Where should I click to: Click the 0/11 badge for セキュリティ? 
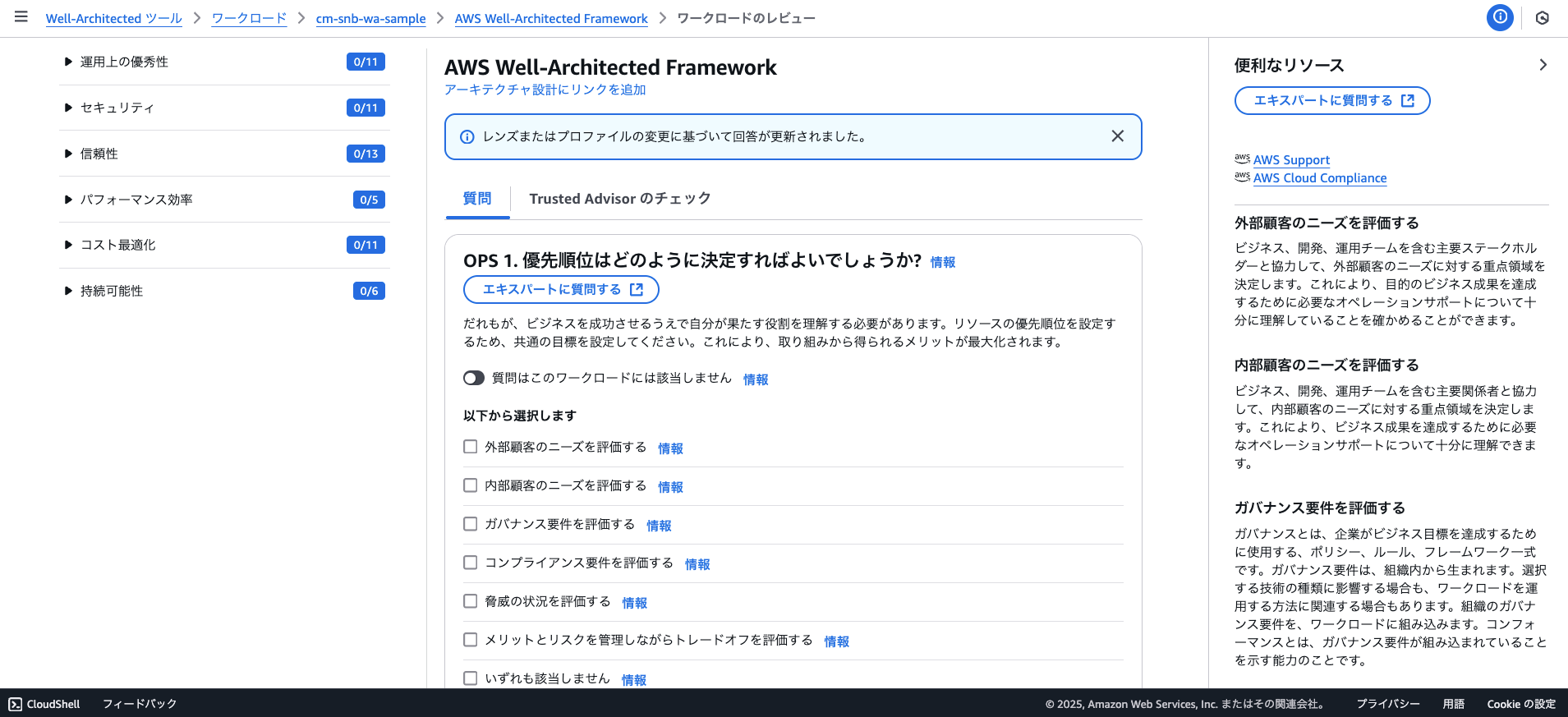(366, 108)
